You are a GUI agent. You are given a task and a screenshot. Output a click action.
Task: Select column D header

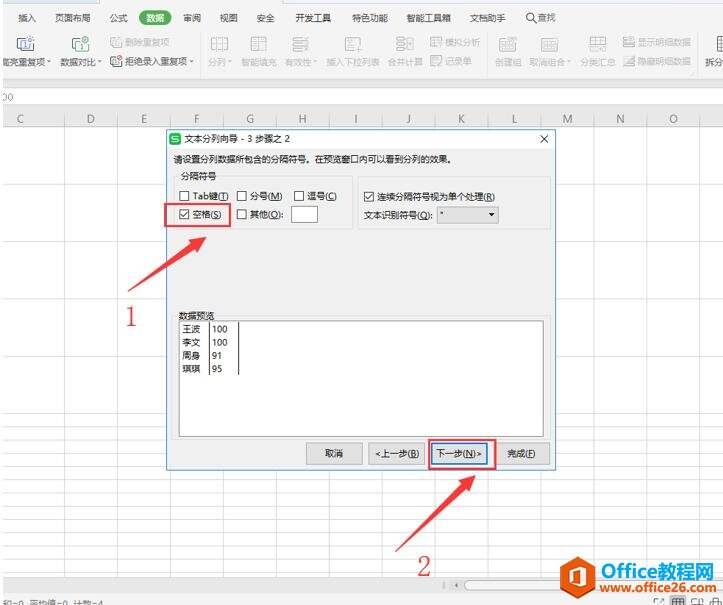91,119
